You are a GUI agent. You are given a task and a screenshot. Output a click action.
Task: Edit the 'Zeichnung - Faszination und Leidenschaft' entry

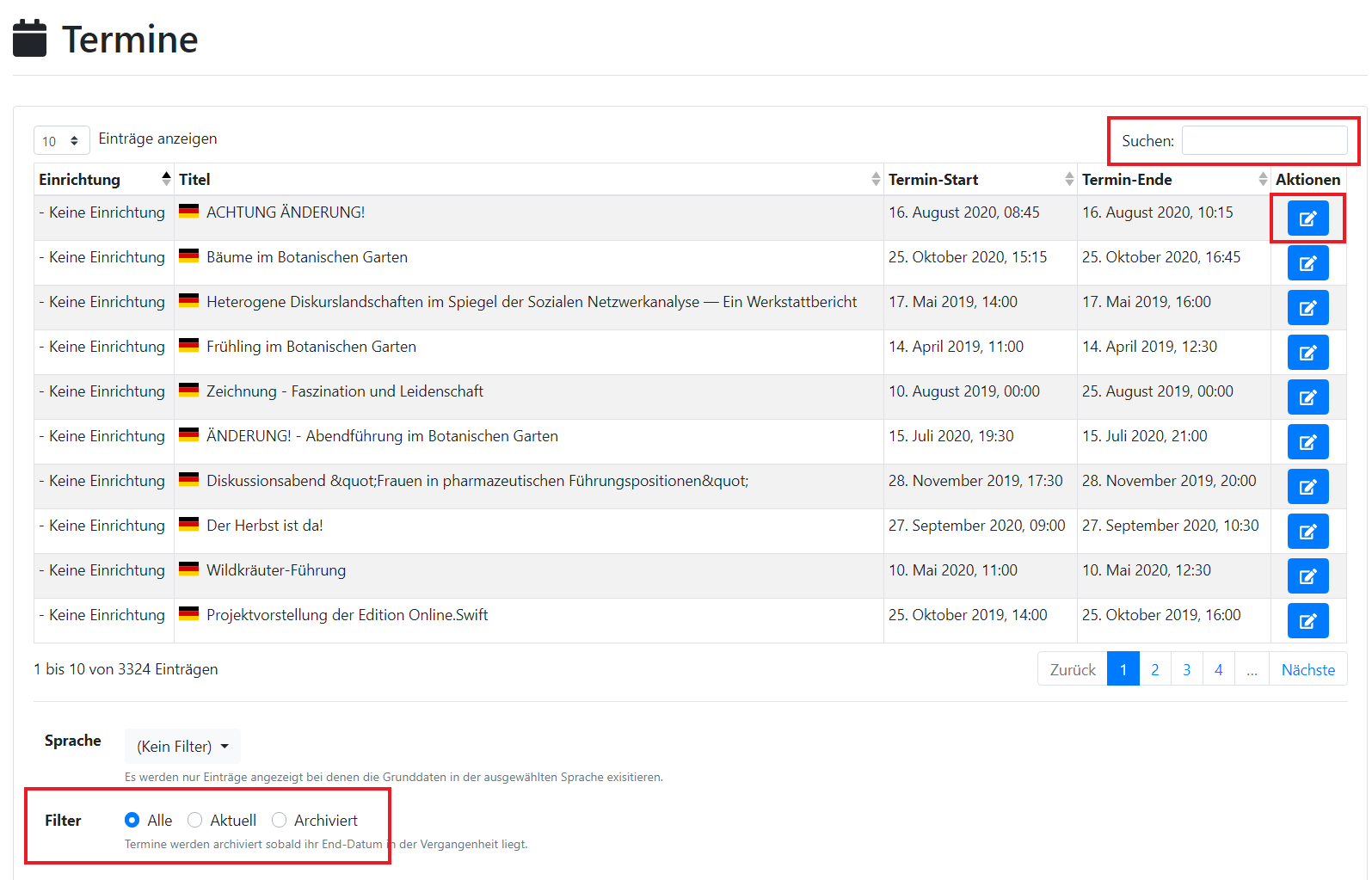pyautogui.click(x=1307, y=397)
